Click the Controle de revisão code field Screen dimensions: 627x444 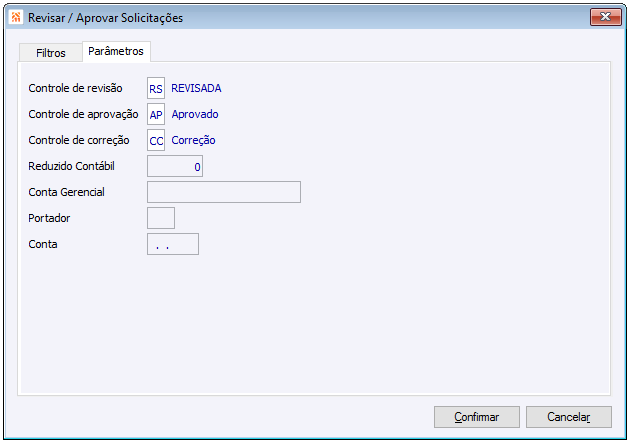click(x=156, y=89)
